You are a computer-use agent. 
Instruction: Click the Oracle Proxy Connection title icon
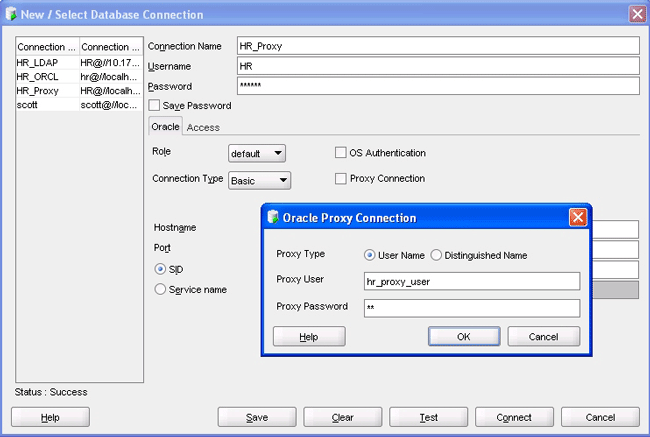(272, 217)
